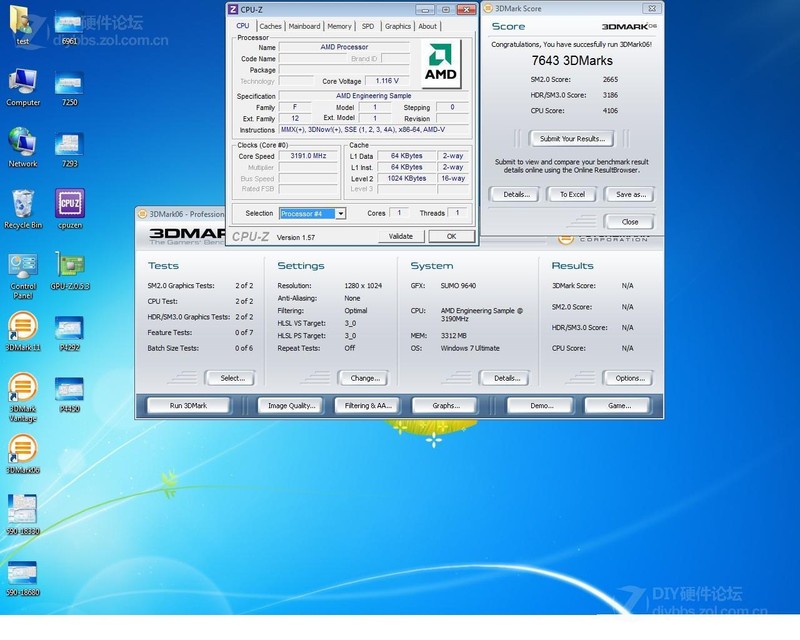
Task: Click the Core Voltage 1.116 V field
Action: 387,81
